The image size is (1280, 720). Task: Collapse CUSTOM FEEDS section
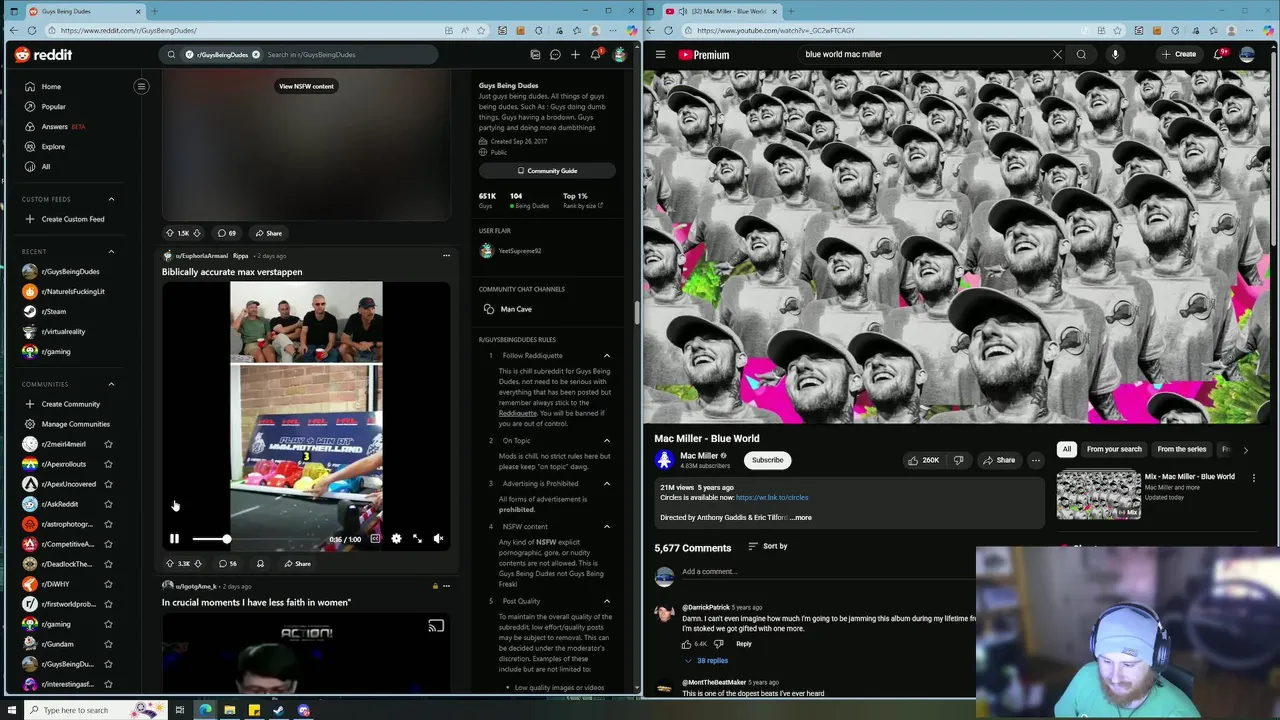click(111, 199)
